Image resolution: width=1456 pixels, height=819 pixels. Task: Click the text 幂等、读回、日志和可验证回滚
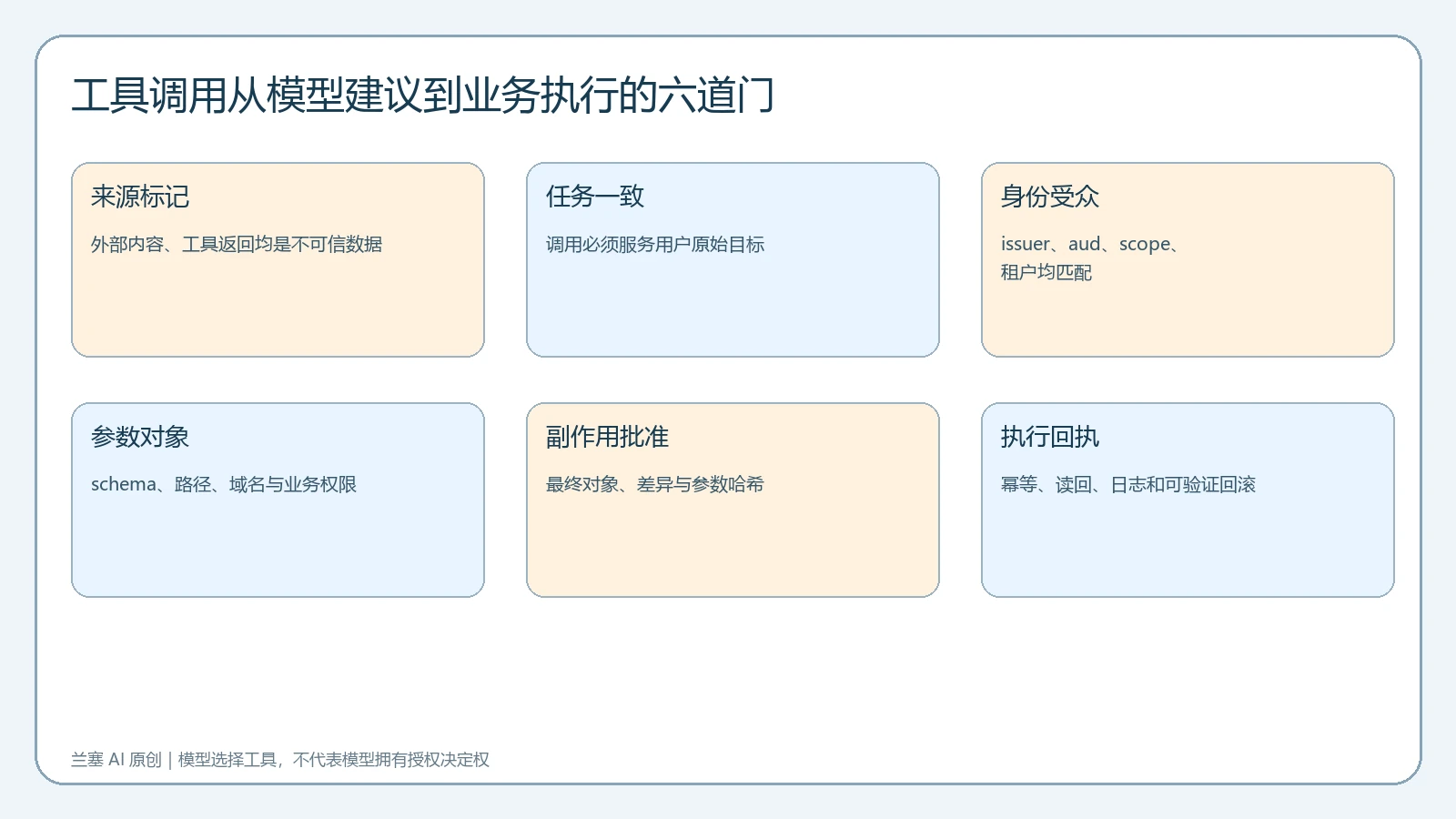[x=1128, y=484]
